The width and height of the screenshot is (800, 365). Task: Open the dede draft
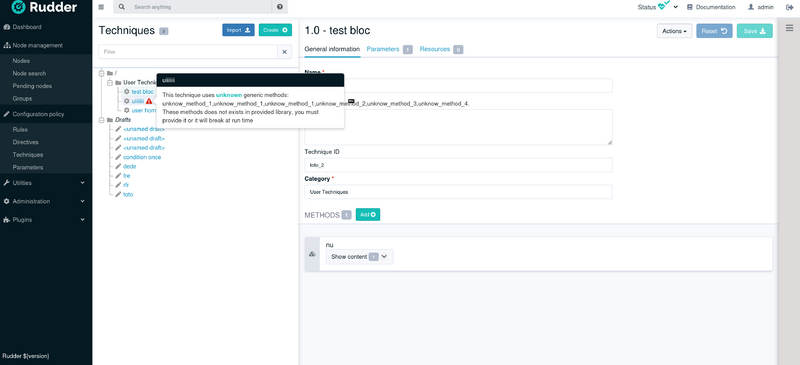[130, 166]
